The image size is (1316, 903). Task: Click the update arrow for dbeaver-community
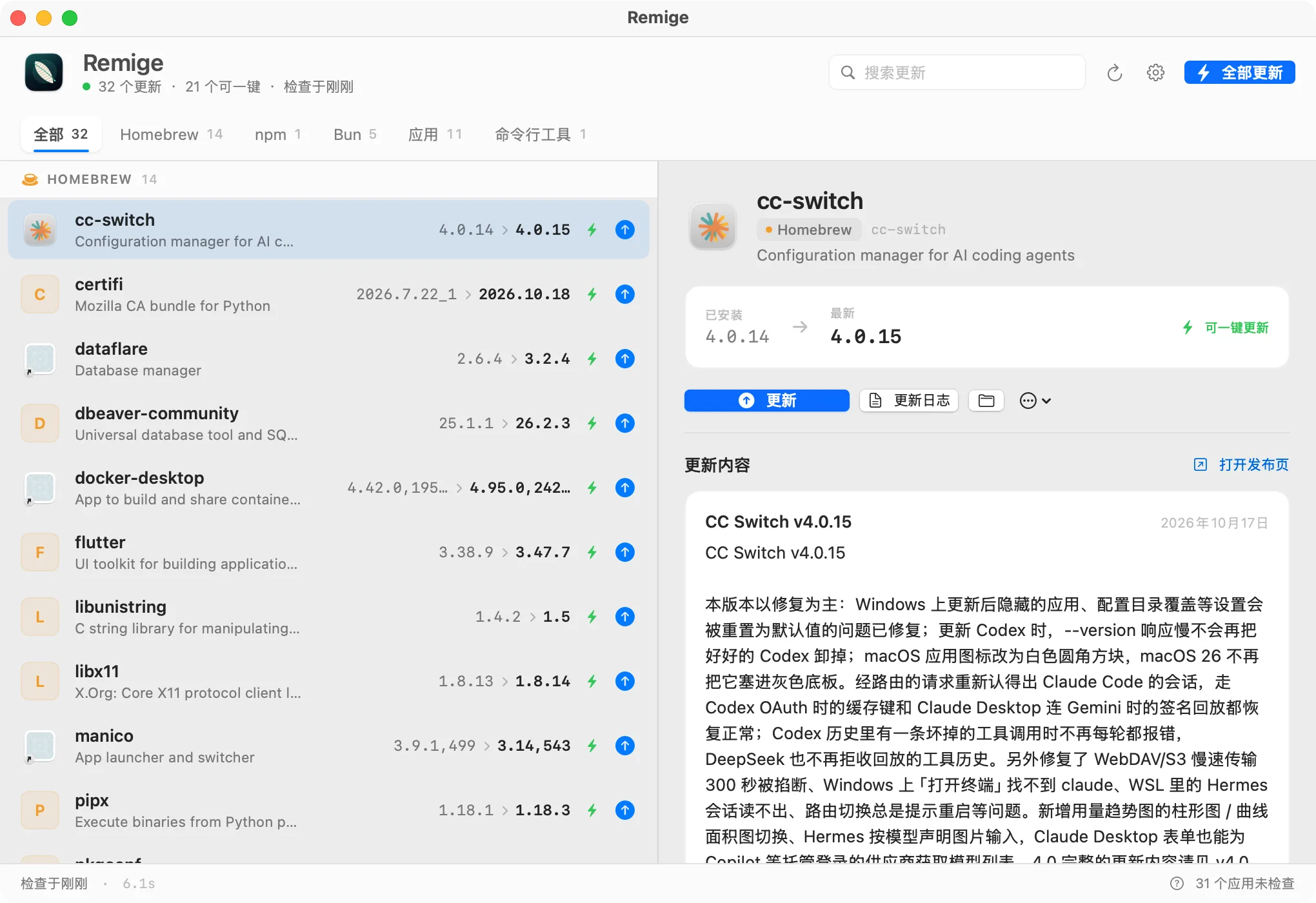pyautogui.click(x=624, y=423)
